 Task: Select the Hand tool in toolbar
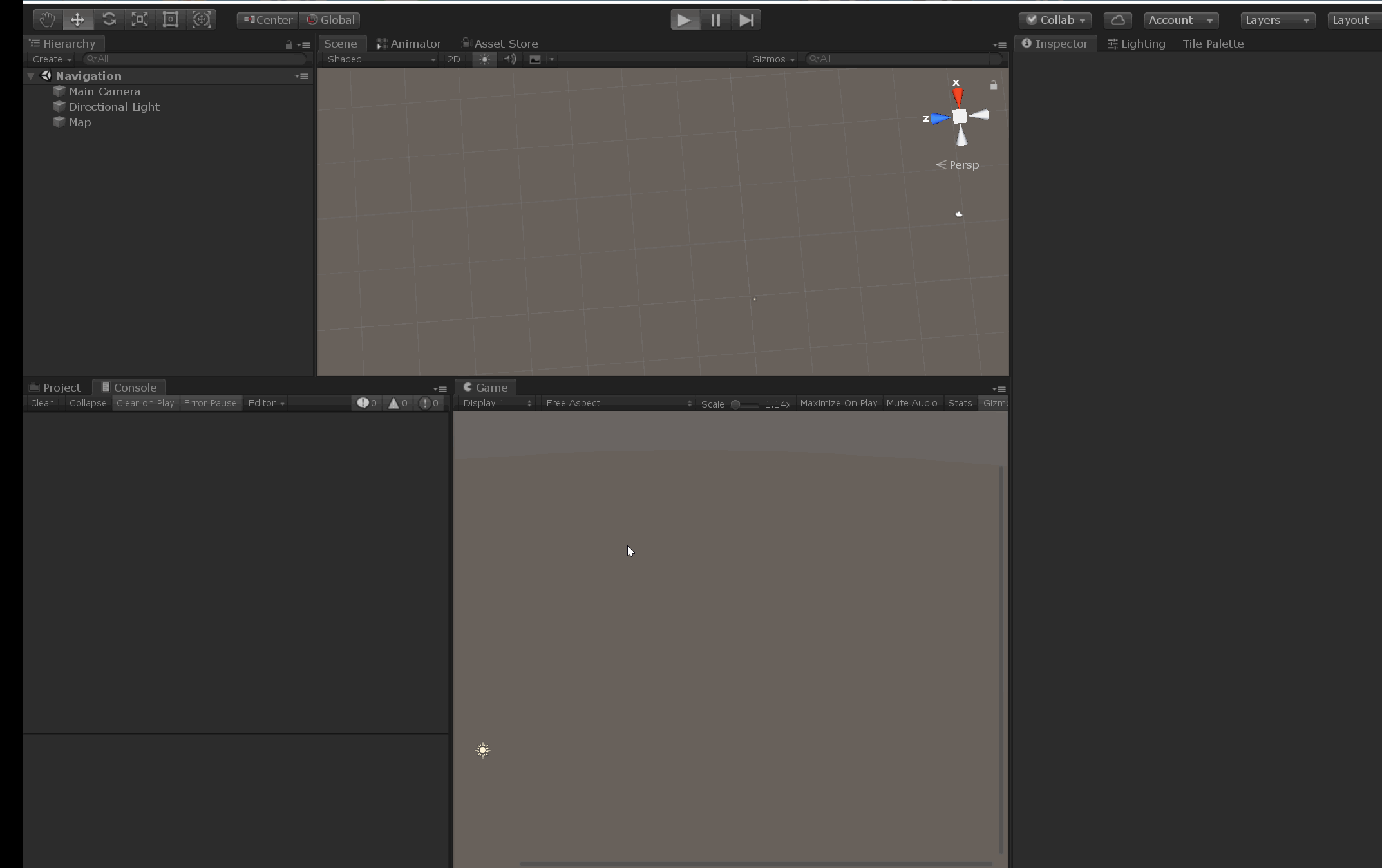coord(46,20)
